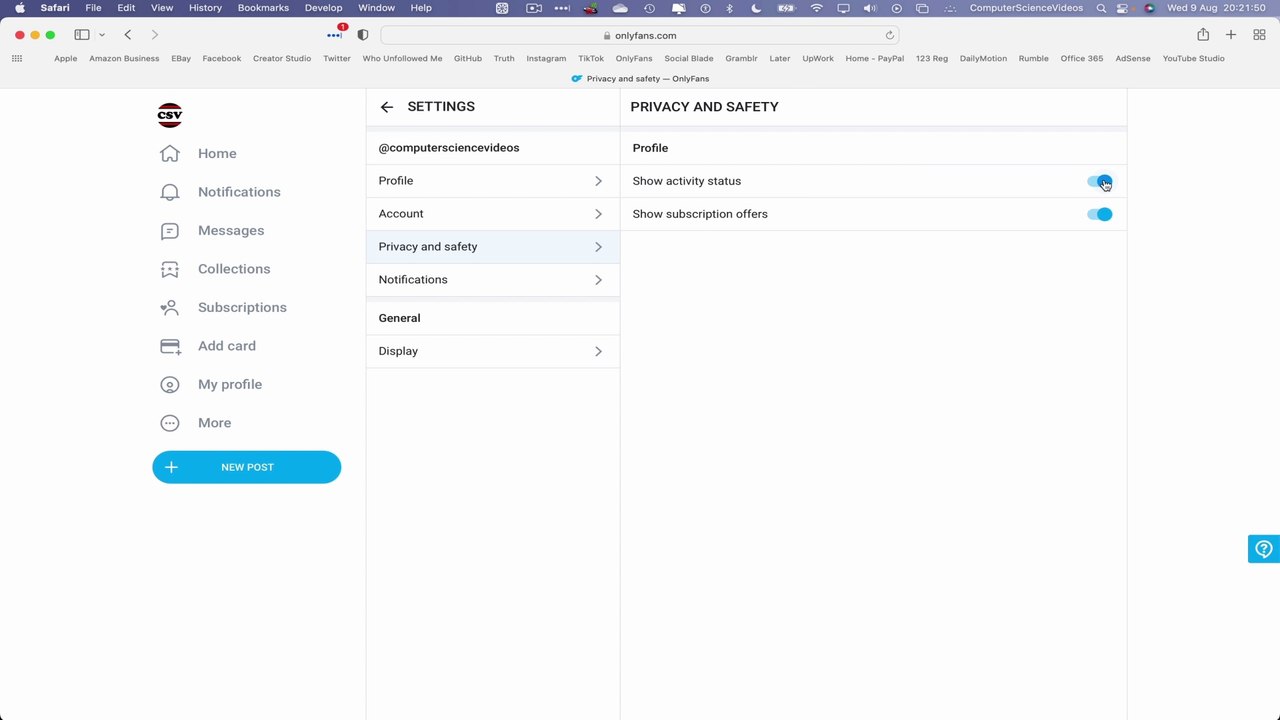Click the battery status icon
This screenshot has width=1280, height=720.
(787, 8)
